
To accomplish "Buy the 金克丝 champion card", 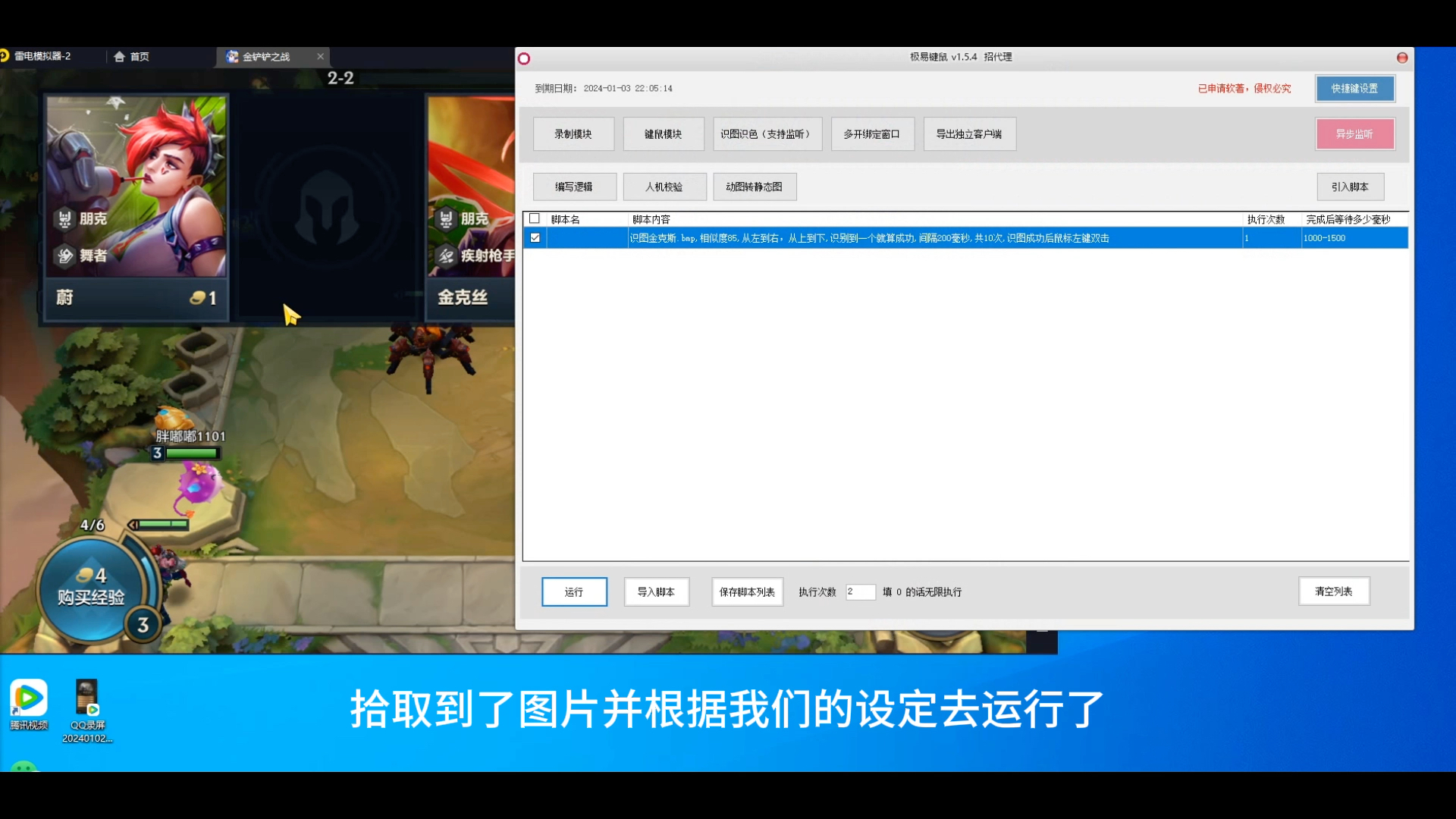I will 471,209.
